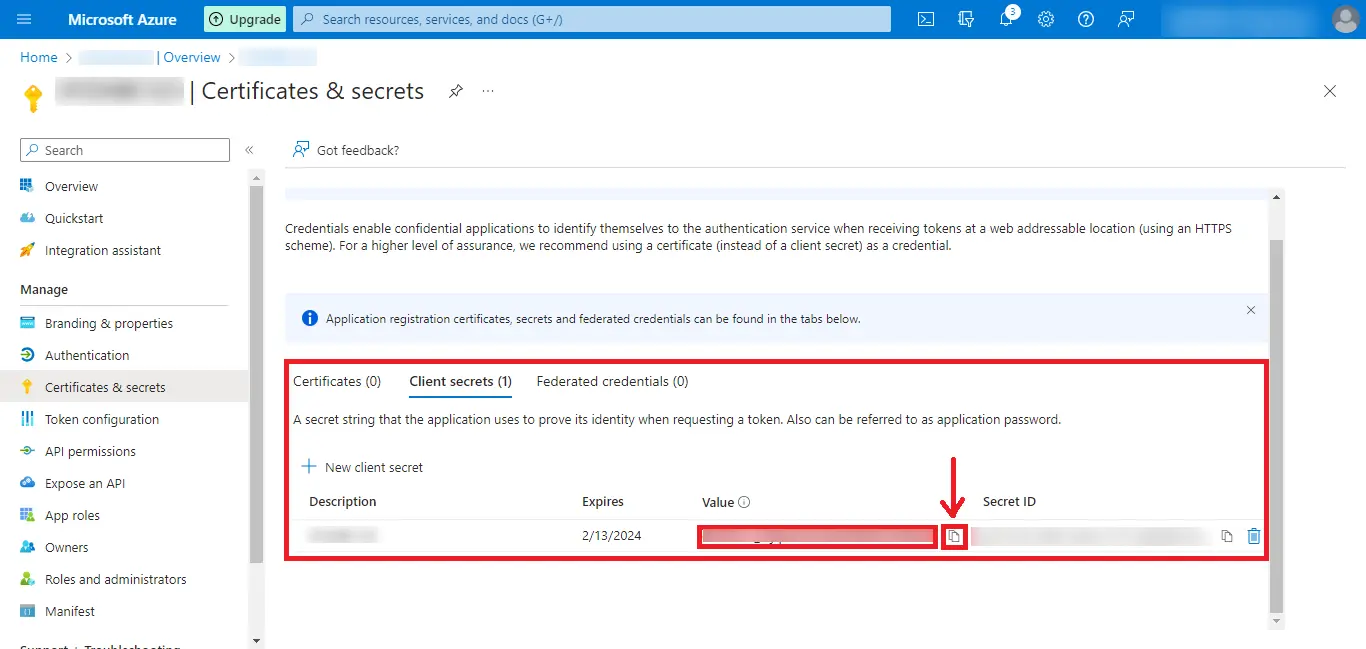This screenshot has width=1366, height=649.
Task: Switch to Federated credentials (0) tab
Action: click(x=612, y=381)
